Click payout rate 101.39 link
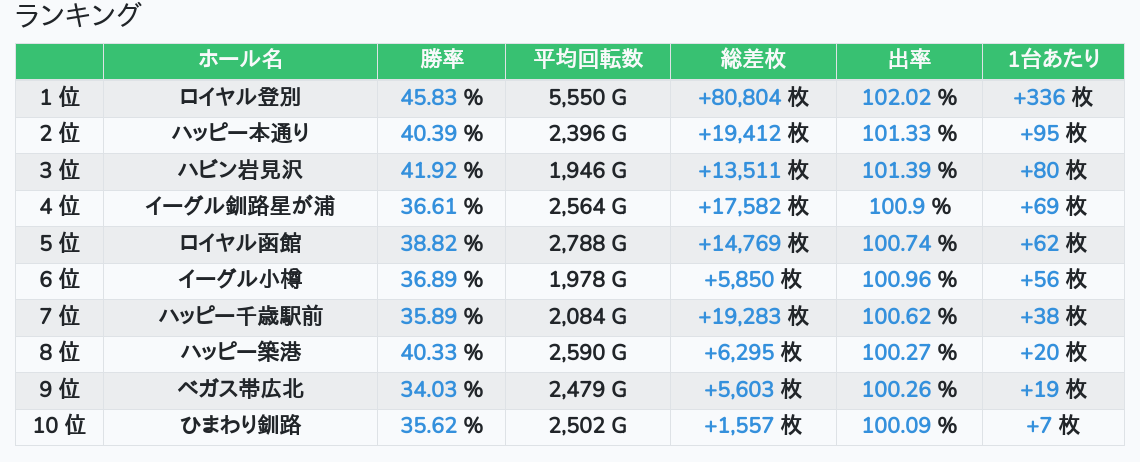Image resolution: width=1140 pixels, height=462 pixels. tap(896, 170)
